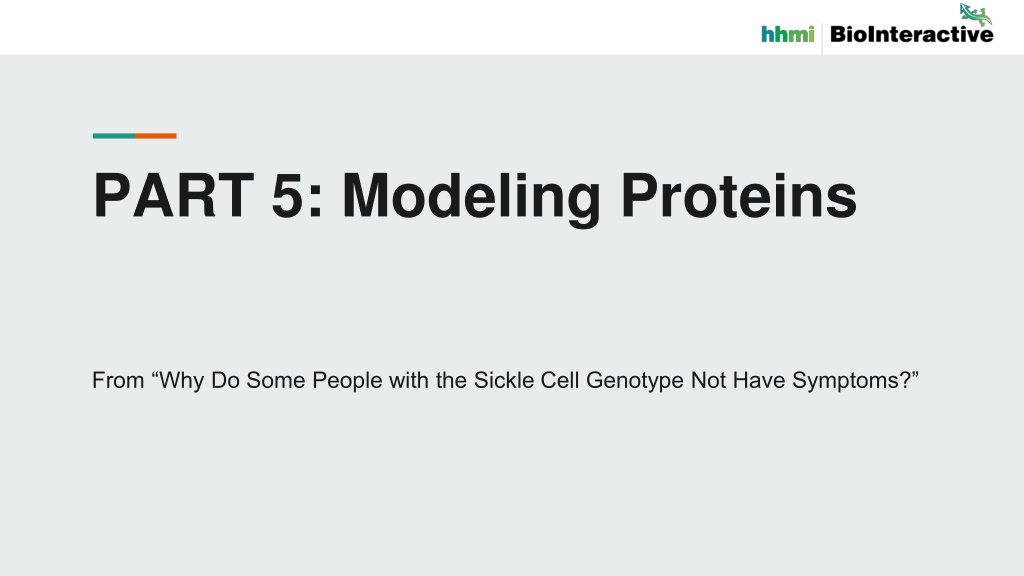Select the teal segment of accent line

(x=114, y=136)
